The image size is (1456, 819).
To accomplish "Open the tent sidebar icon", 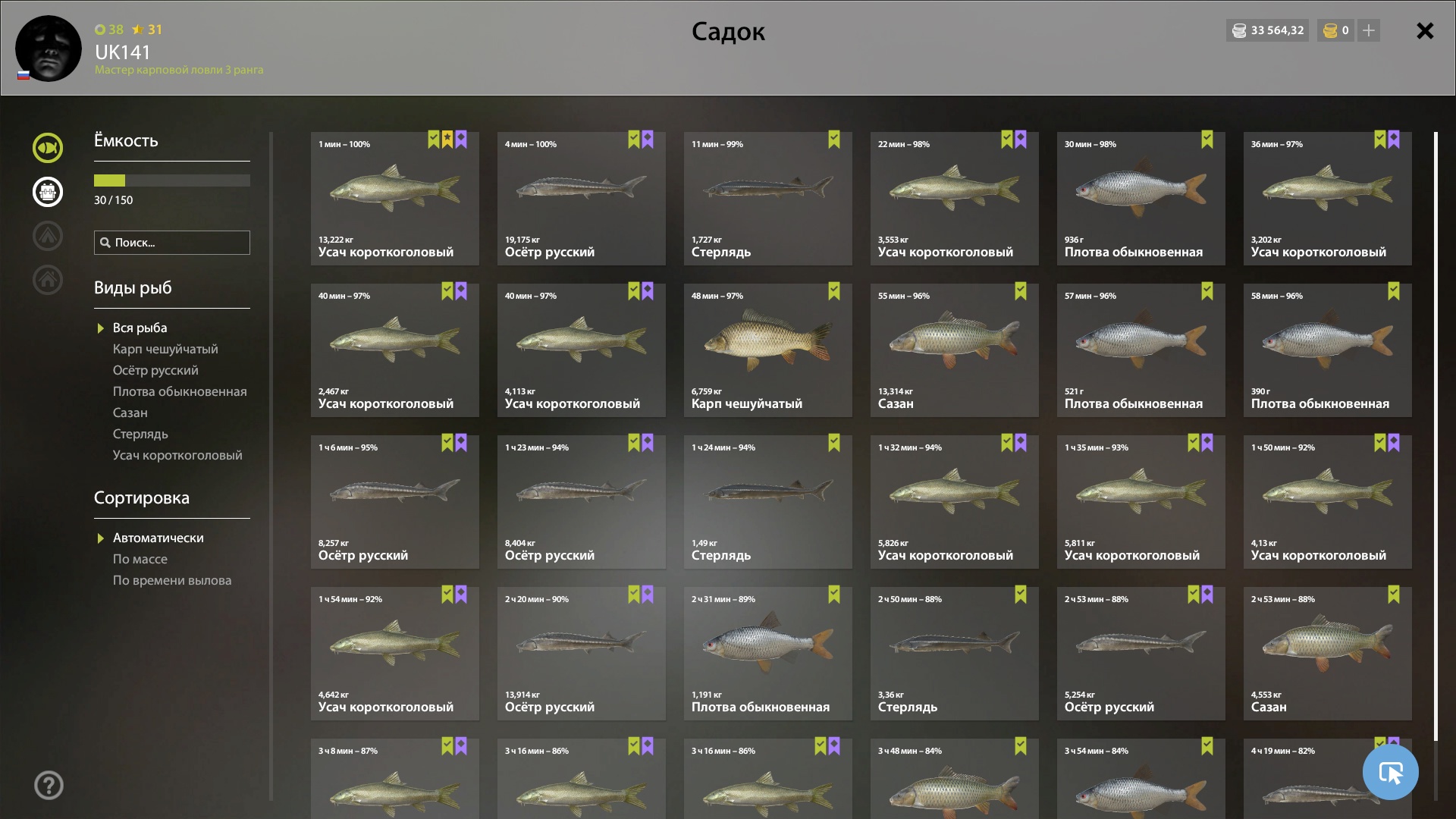I will click(48, 236).
